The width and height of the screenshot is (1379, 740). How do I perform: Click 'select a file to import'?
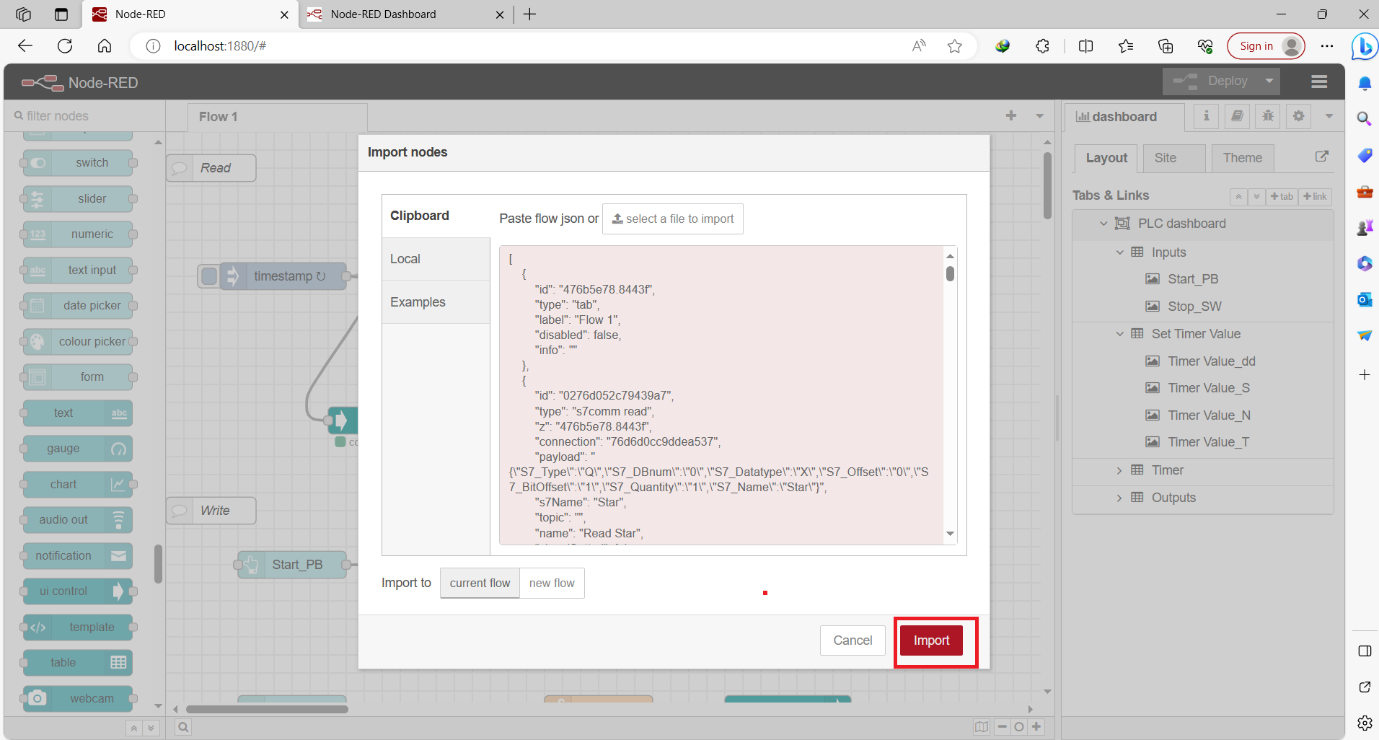(x=672, y=218)
